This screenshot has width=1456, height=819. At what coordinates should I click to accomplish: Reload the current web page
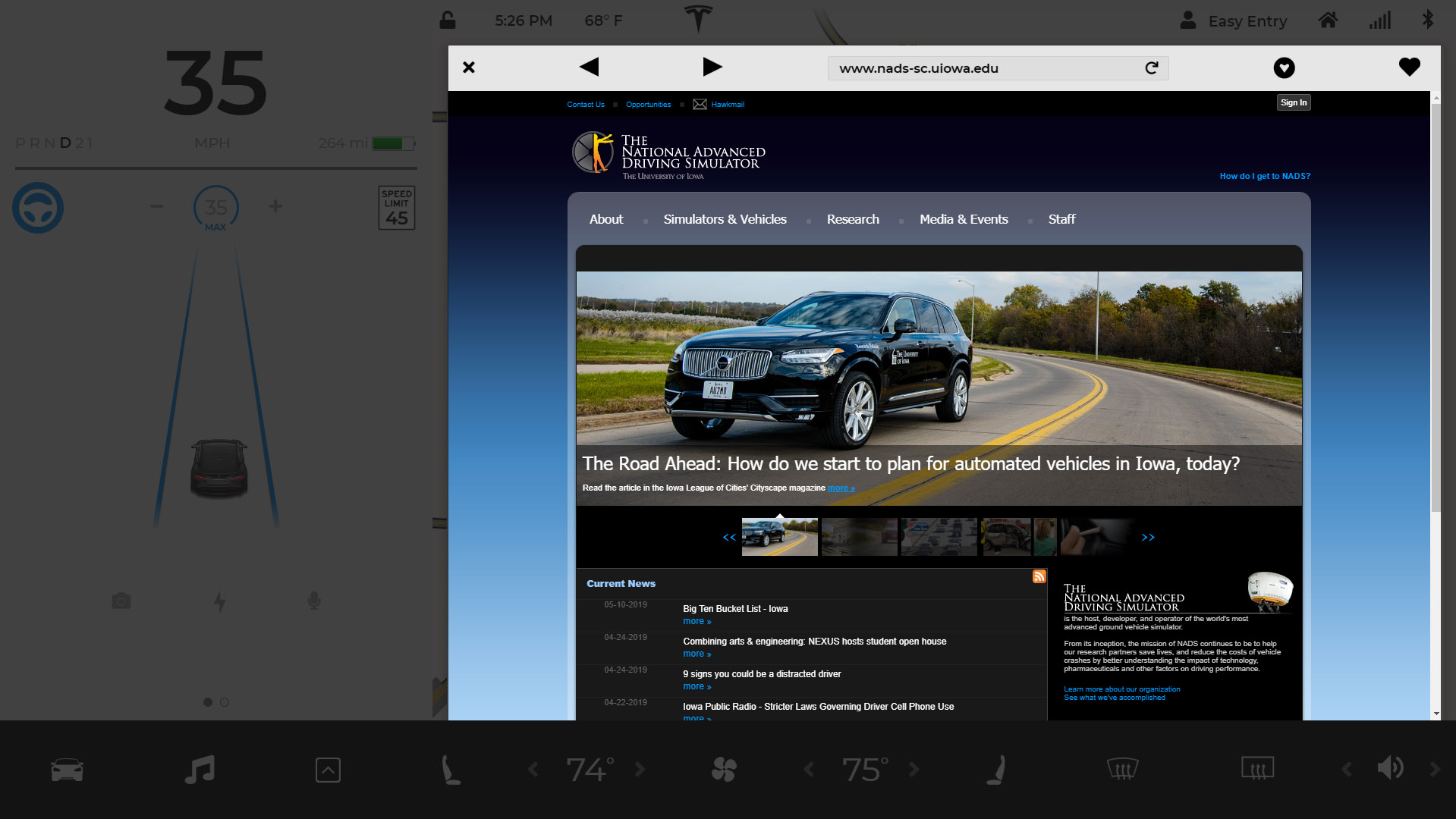coord(1152,68)
